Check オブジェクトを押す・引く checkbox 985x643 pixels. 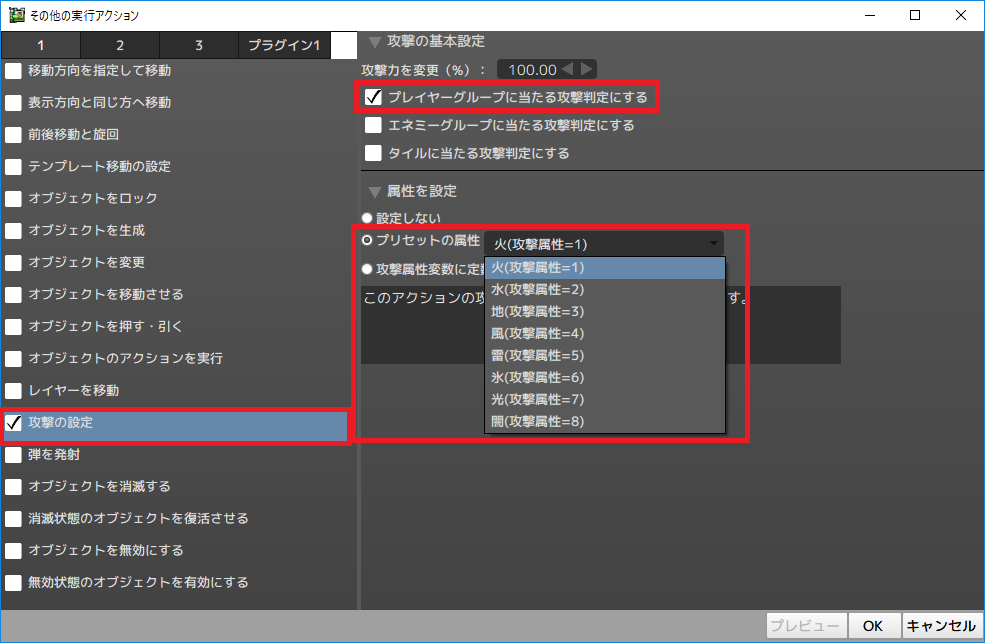click(13, 327)
